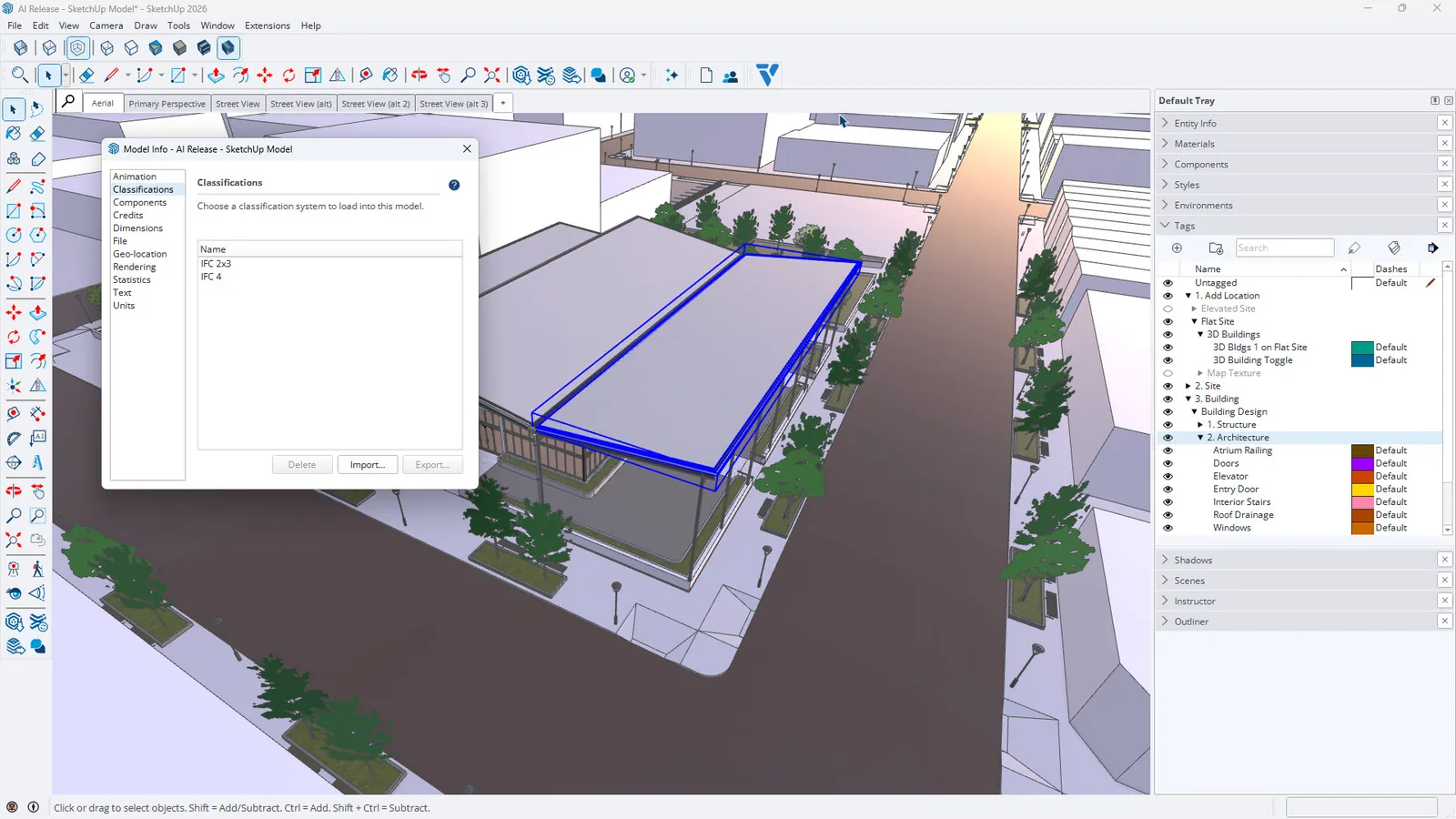Click the Add Tag plus icon
1456x819 pixels.
pyautogui.click(x=1177, y=248)
